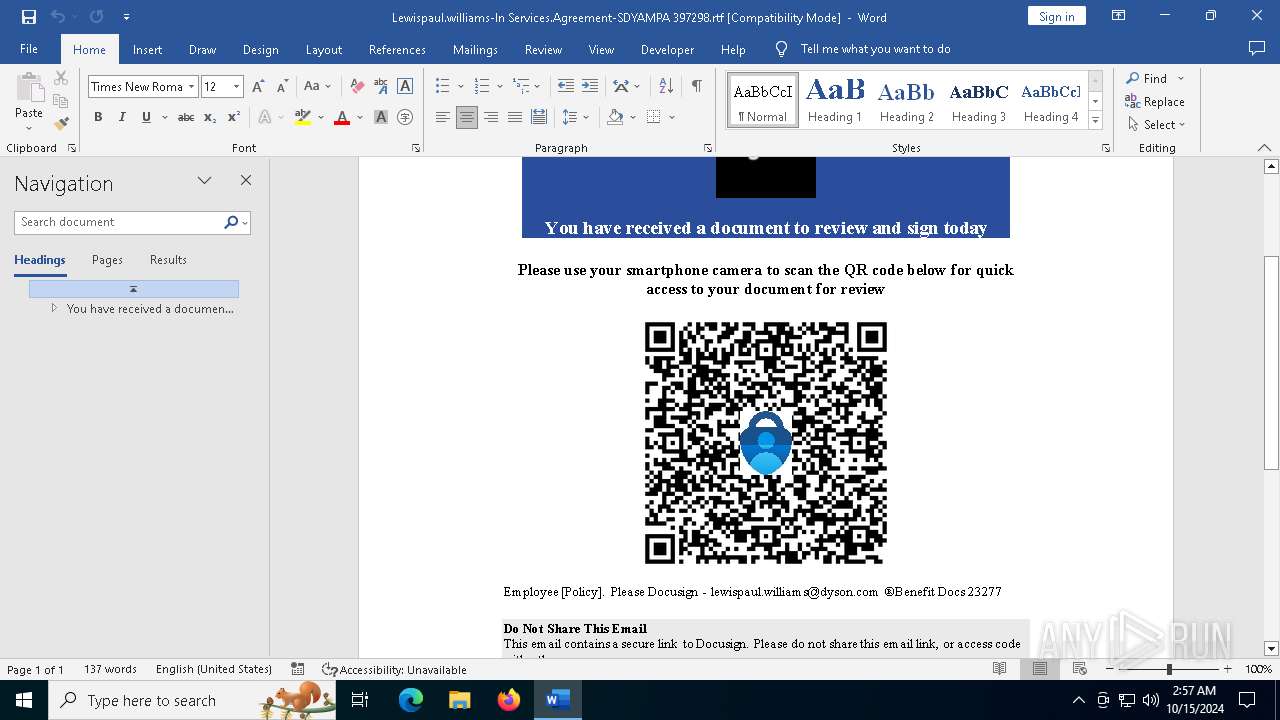The width and height of the screenshot is (1280, 720).
Task: Open the Review tab
Action: click(543, 49)
